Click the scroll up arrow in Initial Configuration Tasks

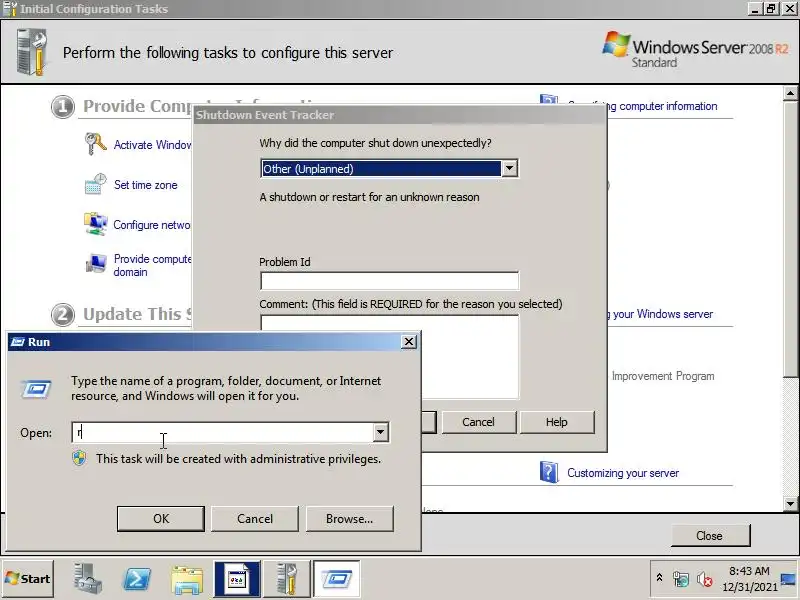coord(790,93)
